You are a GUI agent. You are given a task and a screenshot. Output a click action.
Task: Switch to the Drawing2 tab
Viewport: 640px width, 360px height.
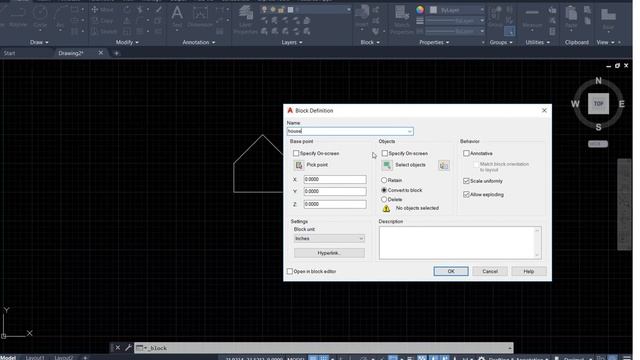pyautogui.click(x=71, y=53)
